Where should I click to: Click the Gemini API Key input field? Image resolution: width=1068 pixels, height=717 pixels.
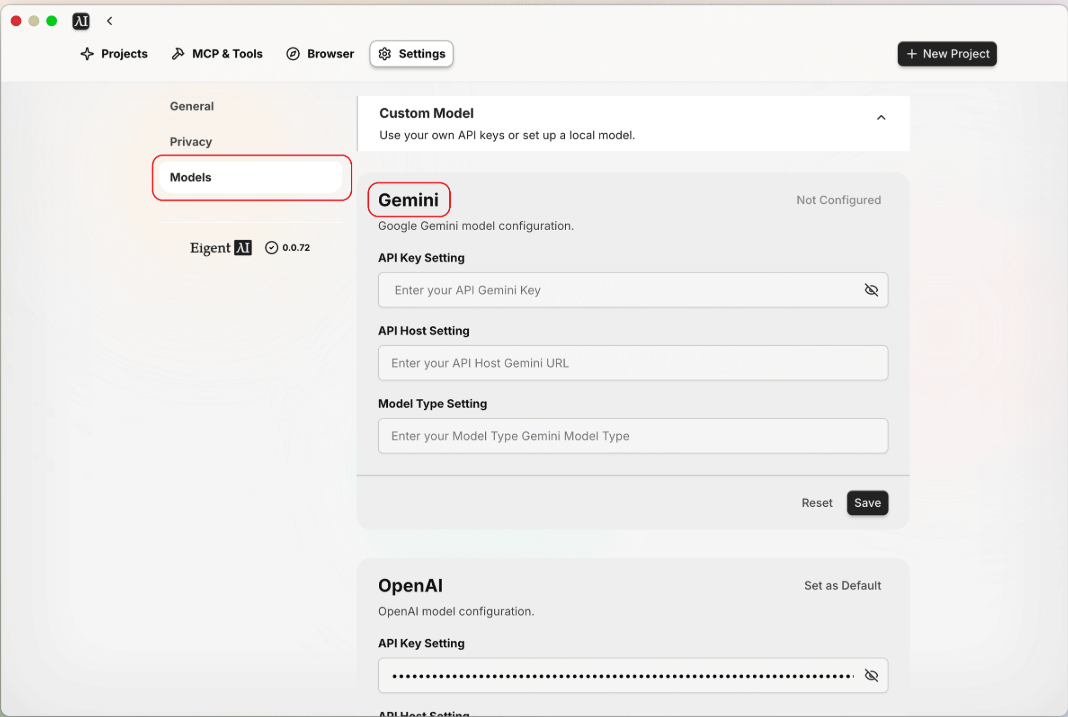pyautogui.click(x=620, y=290)
